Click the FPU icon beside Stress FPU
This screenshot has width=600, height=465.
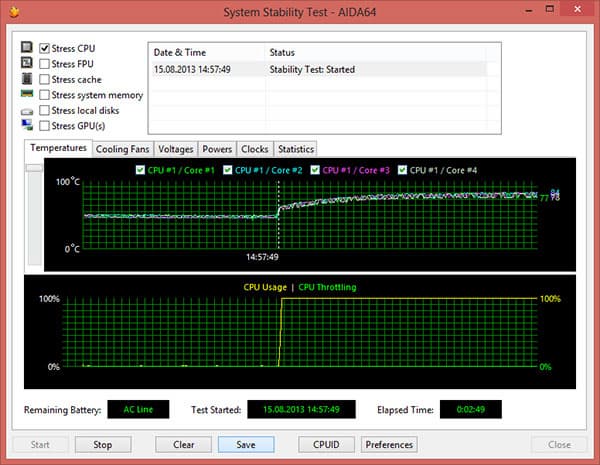pyautogui.click(x=26, y=62)
